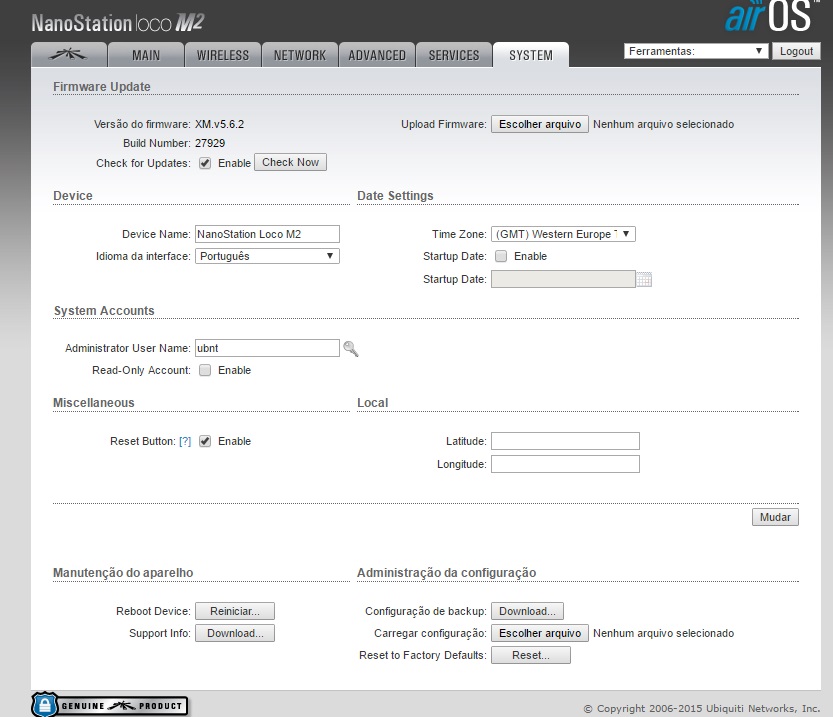Screen dimensions: 833x717
Task: Open the Reset Button [?] help link
Action: (x=185, y=441)
